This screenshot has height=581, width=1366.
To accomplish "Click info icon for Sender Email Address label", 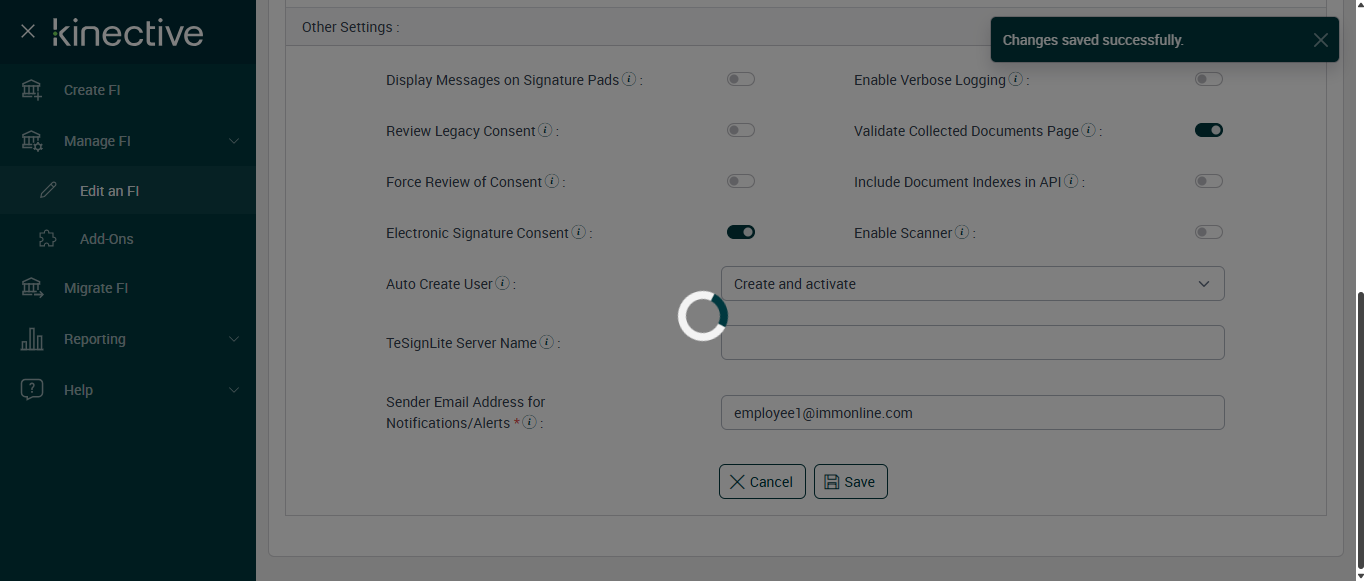I will (530, 422).
